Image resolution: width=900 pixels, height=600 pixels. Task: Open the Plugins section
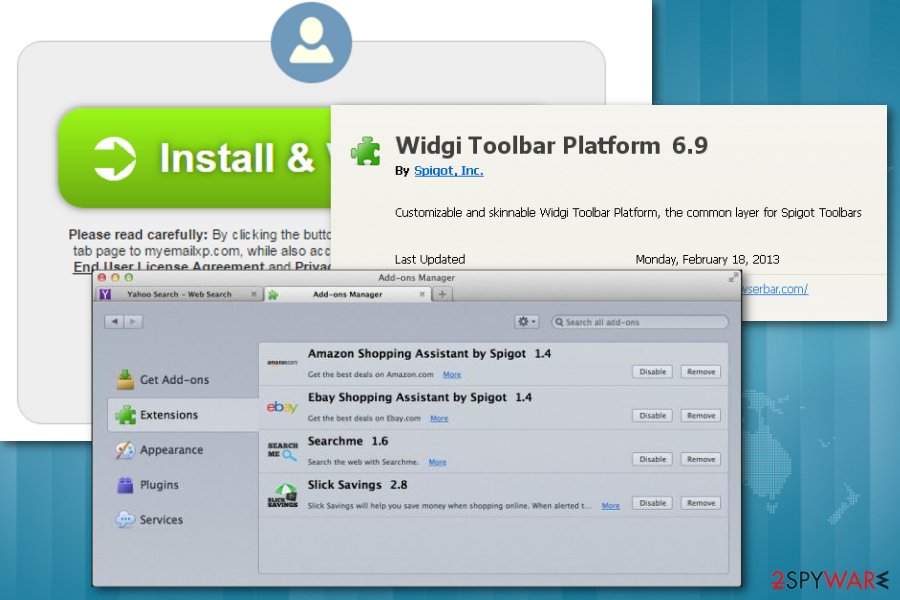[148, 485]
